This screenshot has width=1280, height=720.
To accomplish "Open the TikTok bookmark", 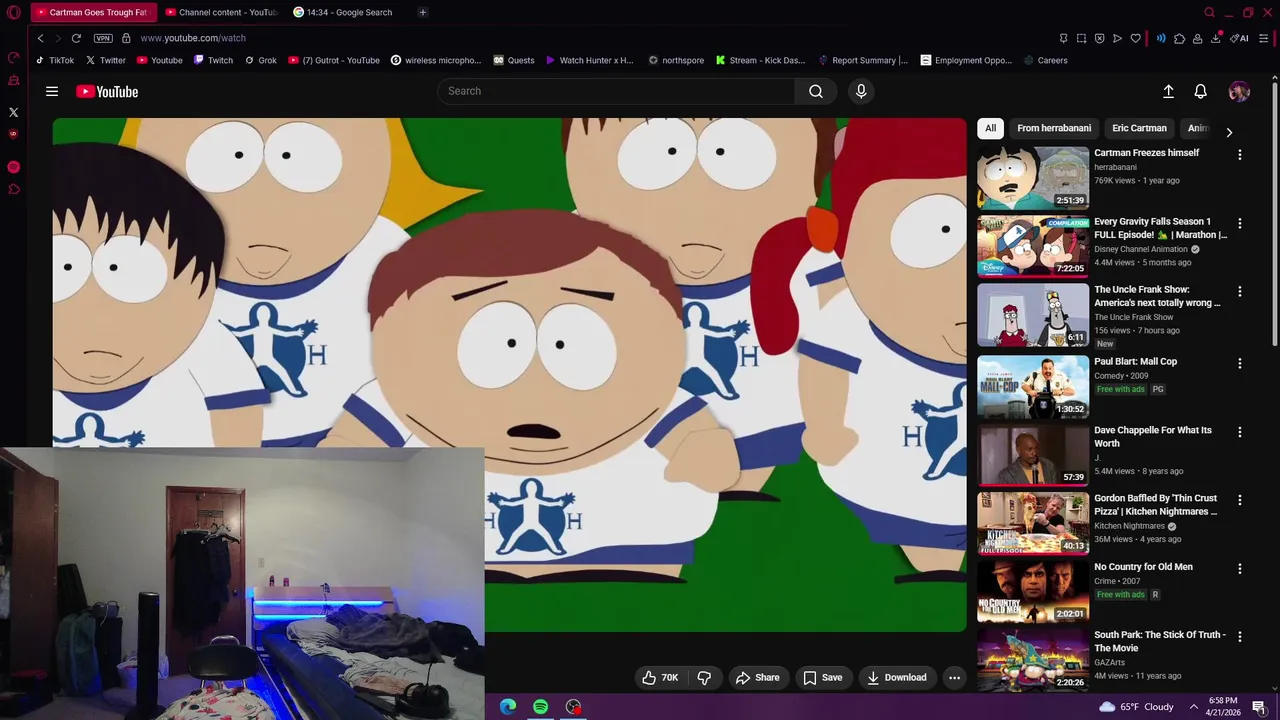I will 55,60.
